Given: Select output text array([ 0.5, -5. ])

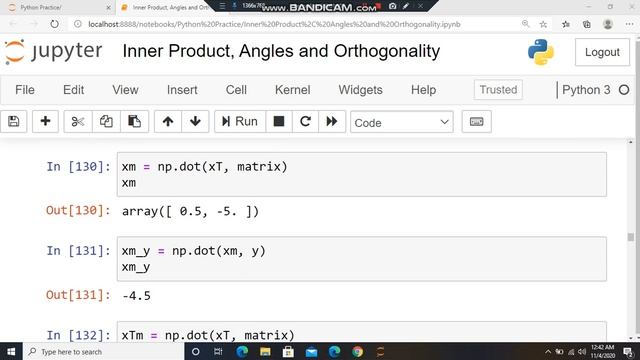Looking at the screenshot, I should click(x=190, y=211).
